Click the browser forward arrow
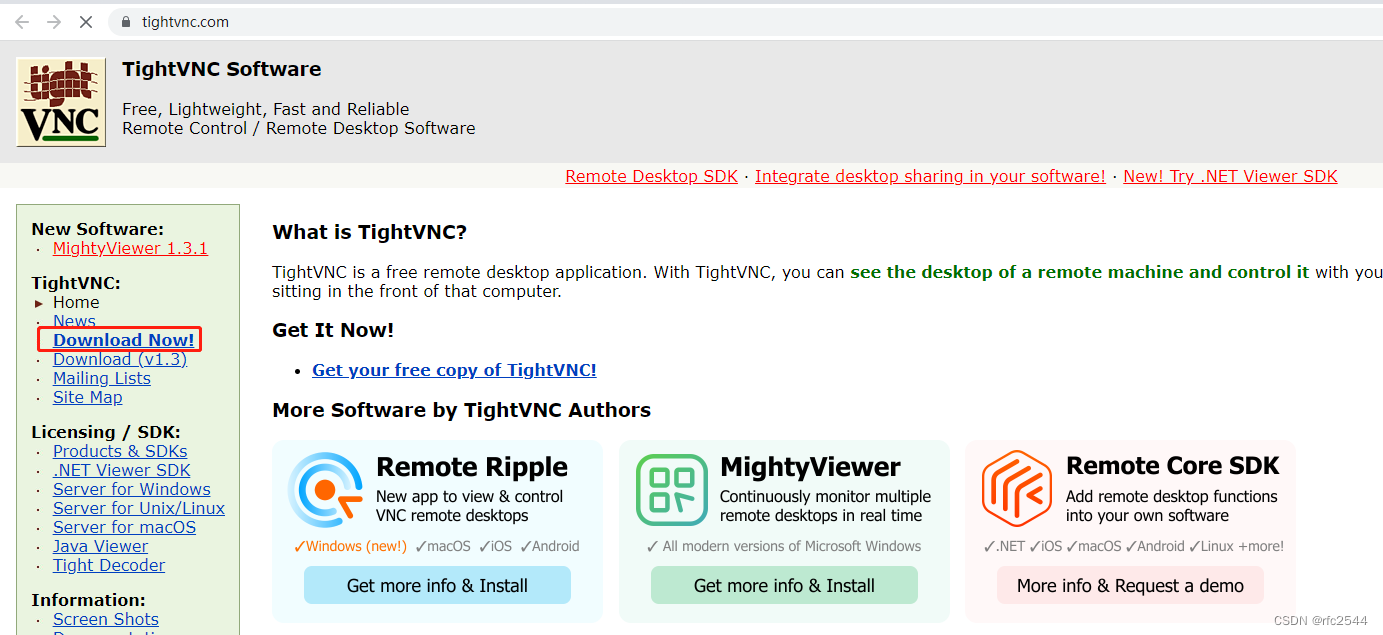Viewport: 1383px width, 635px height. tap(54, 21)
